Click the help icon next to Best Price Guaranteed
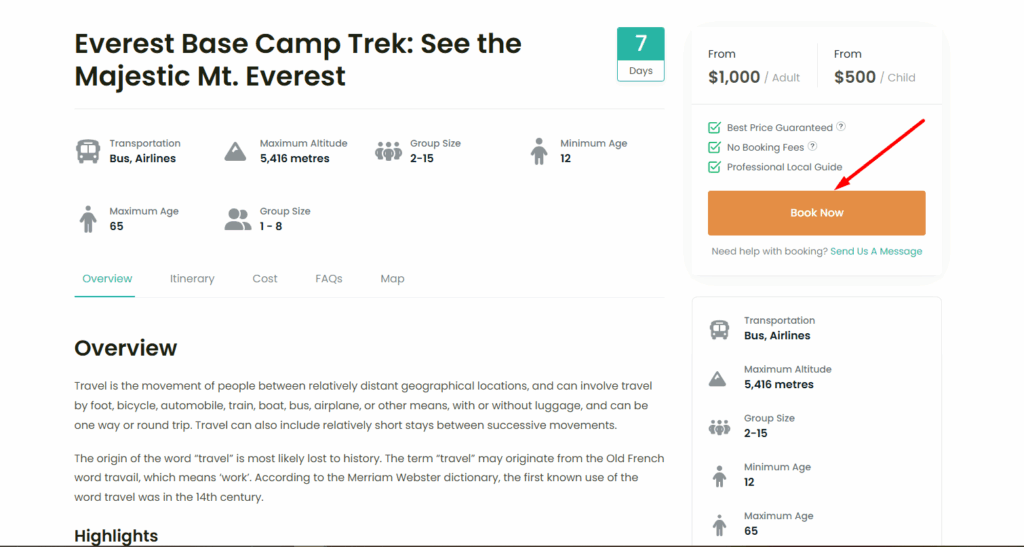1024x547 pixels. coord(841,127)
